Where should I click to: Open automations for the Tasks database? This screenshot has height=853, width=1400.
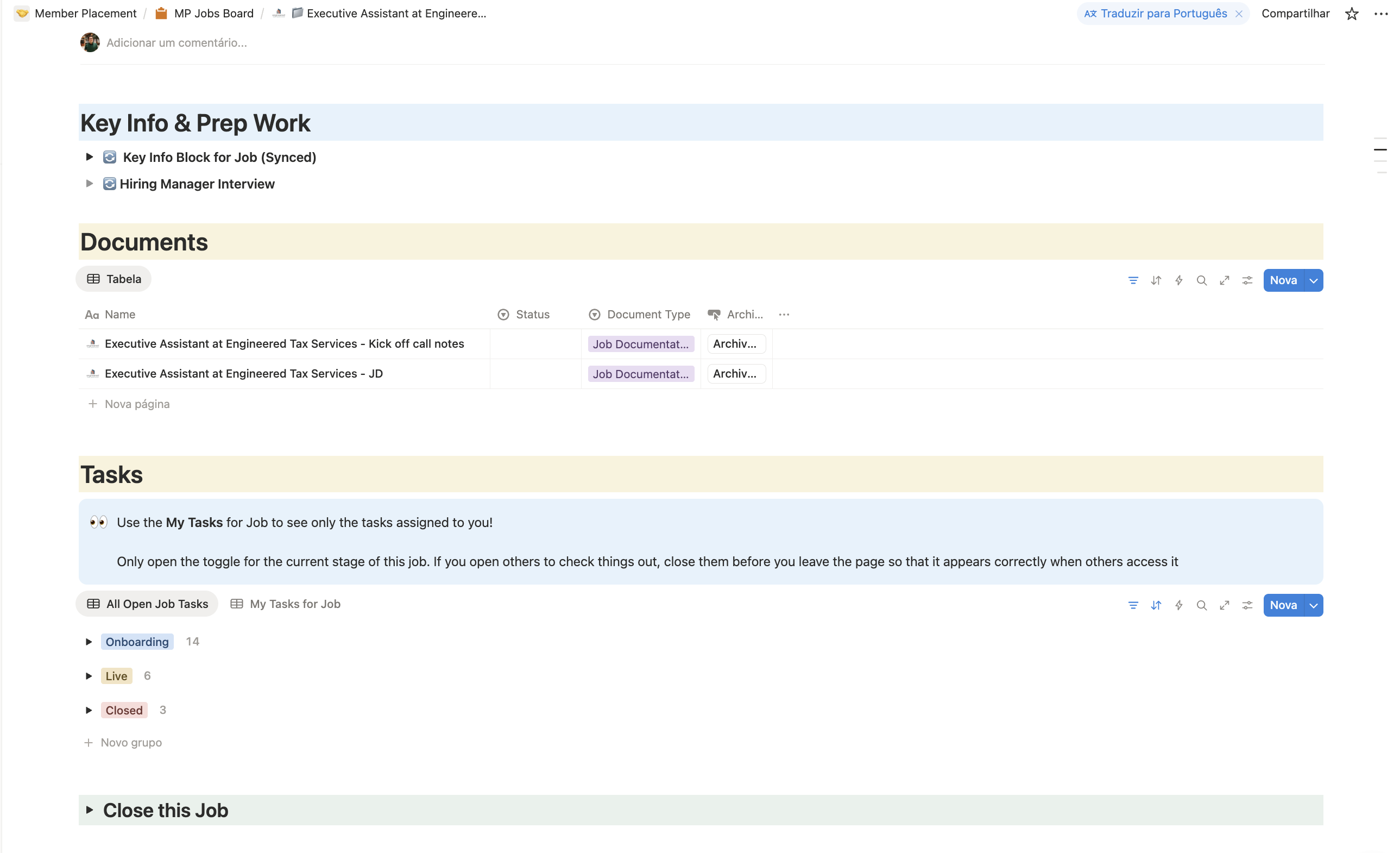point(1179,605)
